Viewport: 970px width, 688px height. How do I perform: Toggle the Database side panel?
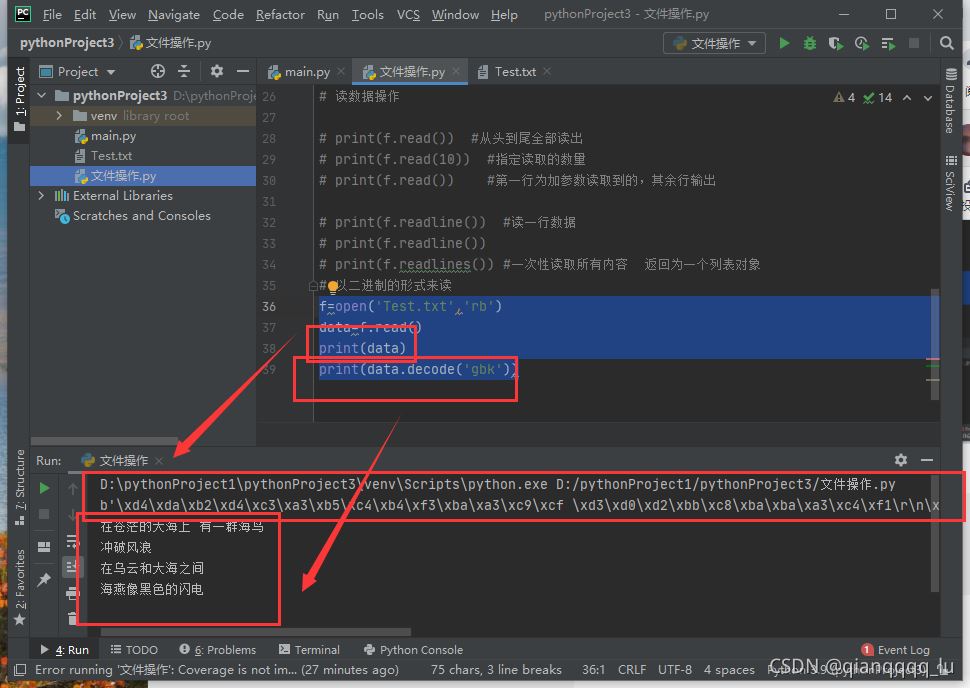[x=950, y=103]
